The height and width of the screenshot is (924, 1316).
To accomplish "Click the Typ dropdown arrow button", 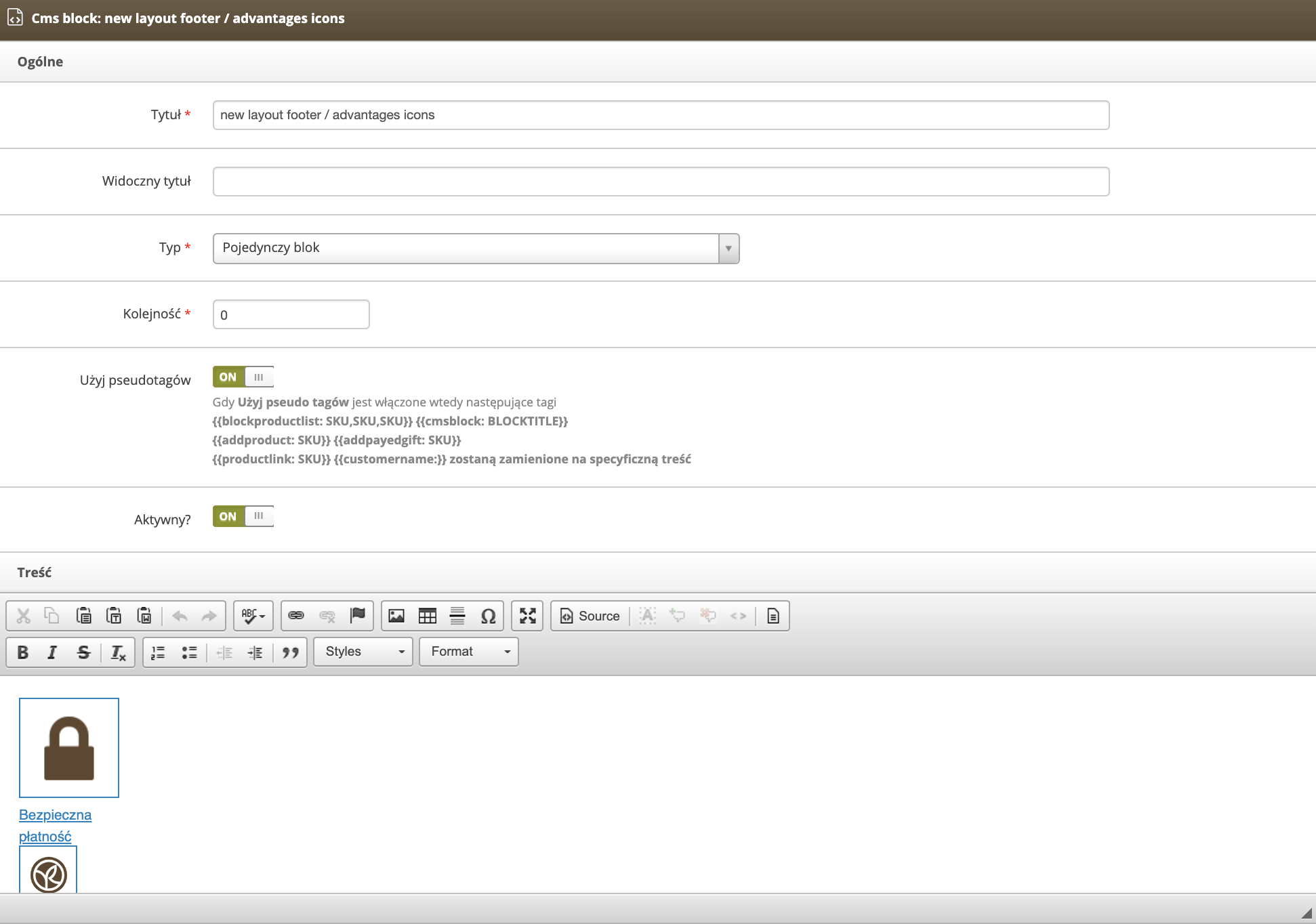I will point(728,248).
